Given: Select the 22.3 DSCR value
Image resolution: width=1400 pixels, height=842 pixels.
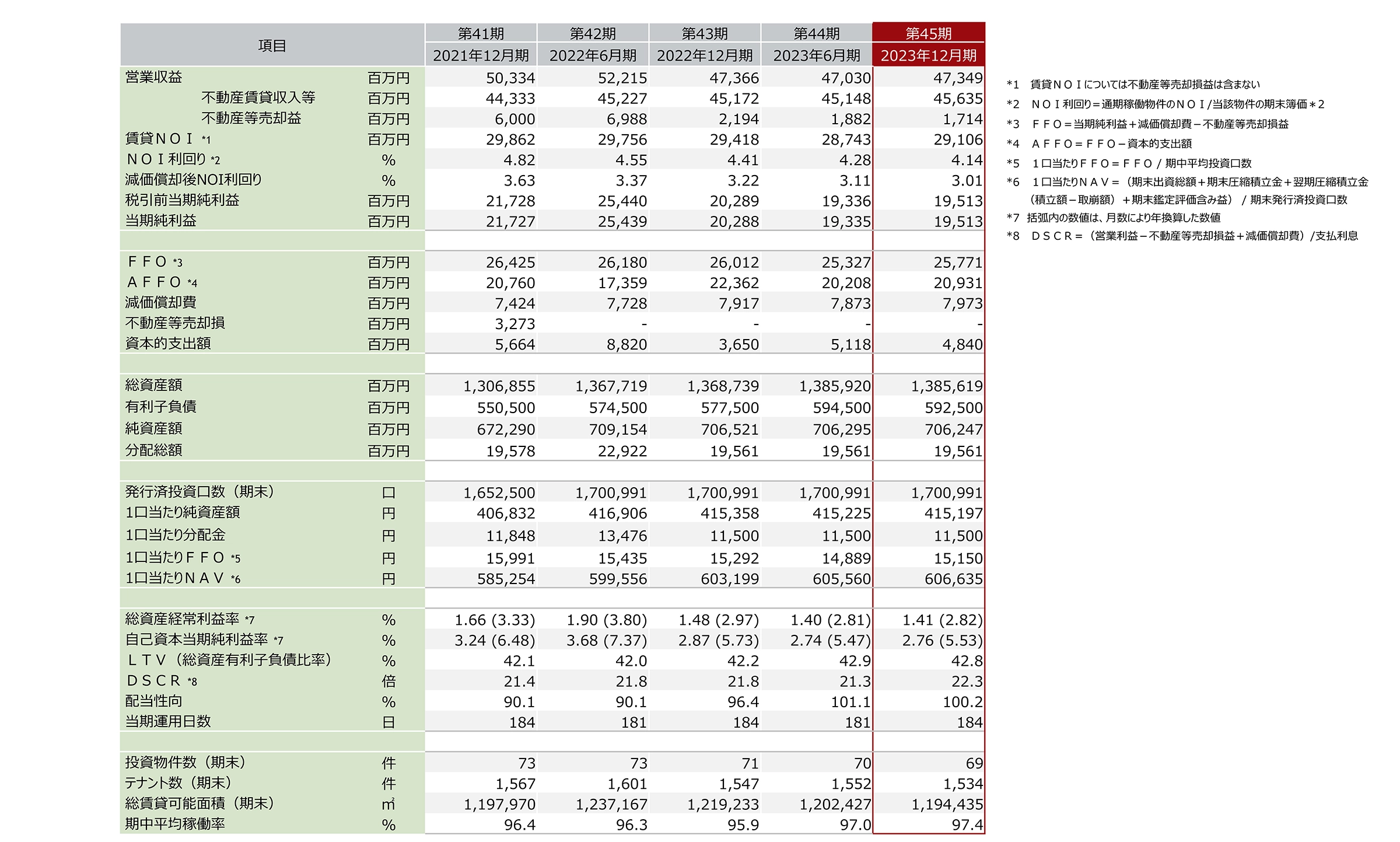Looking at the screenshot, I should 967,682.
